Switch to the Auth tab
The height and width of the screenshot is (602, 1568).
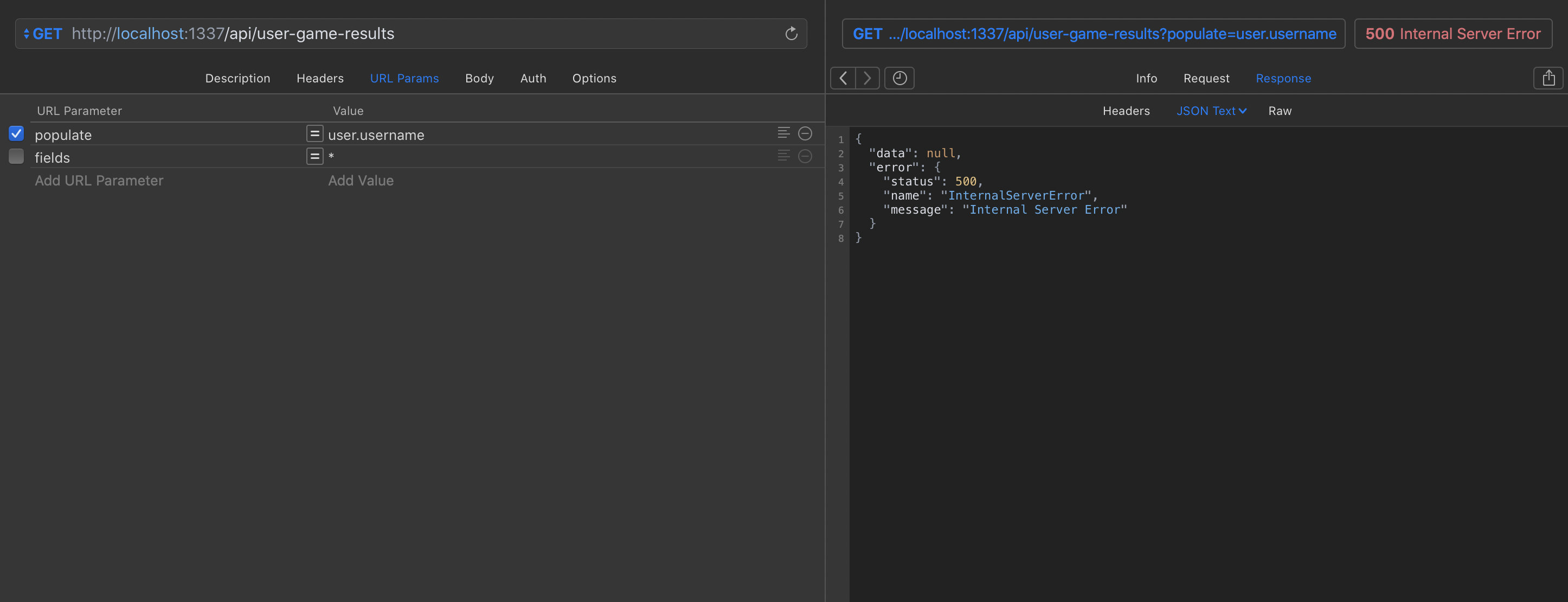point(532,78)
